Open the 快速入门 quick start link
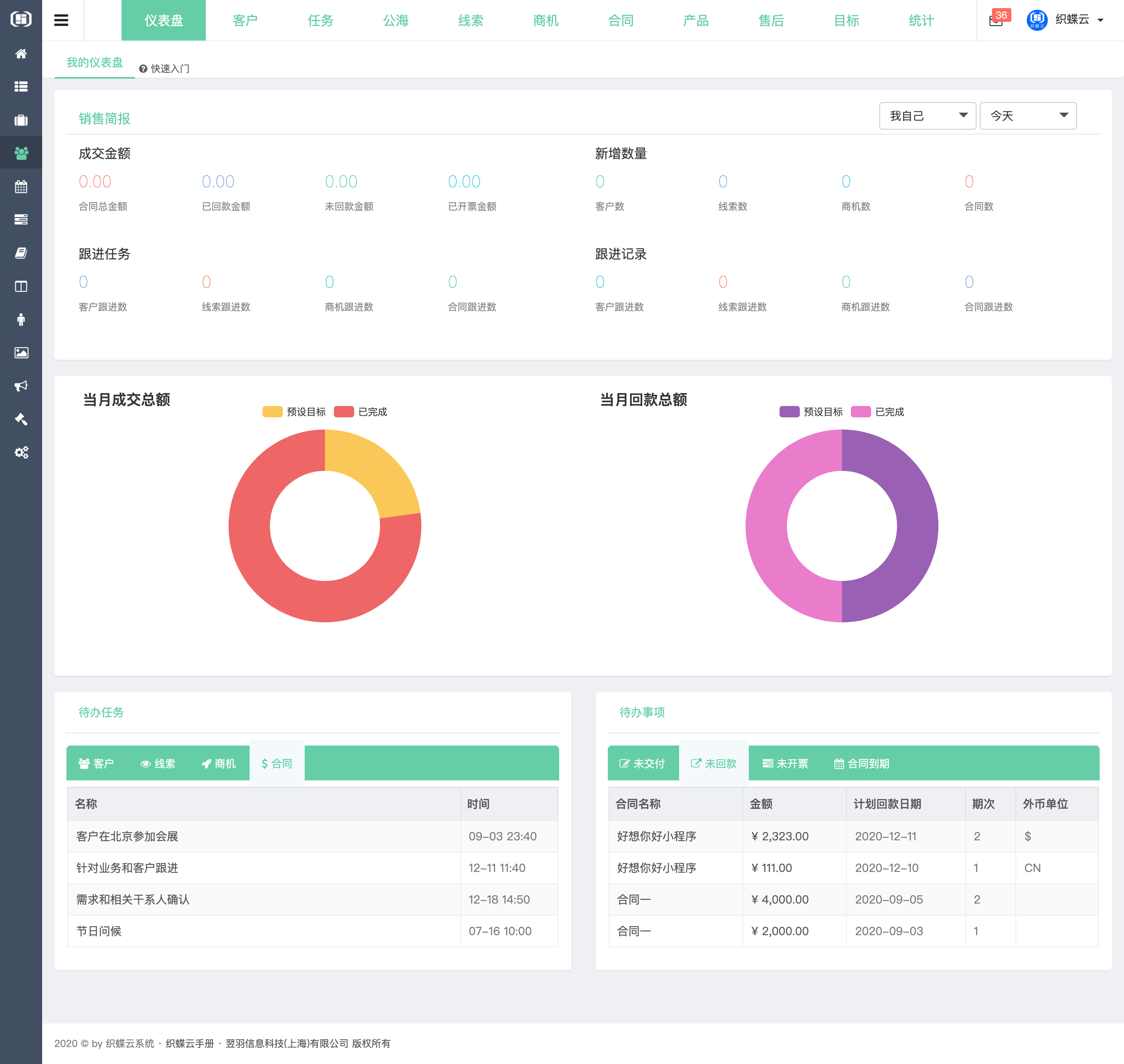The image size is (1124, 1064). [x=165, y=68]
